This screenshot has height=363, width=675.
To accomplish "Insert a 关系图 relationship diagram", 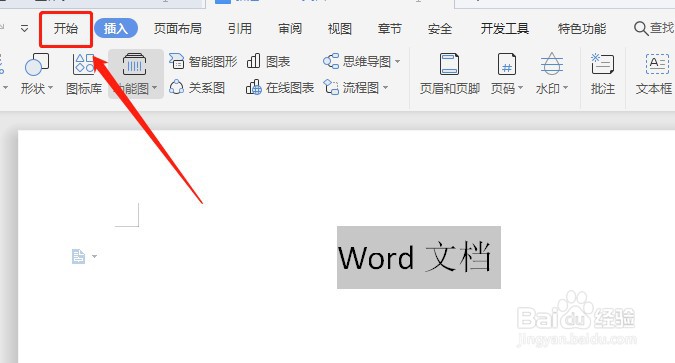I will [x=197, y=87].
